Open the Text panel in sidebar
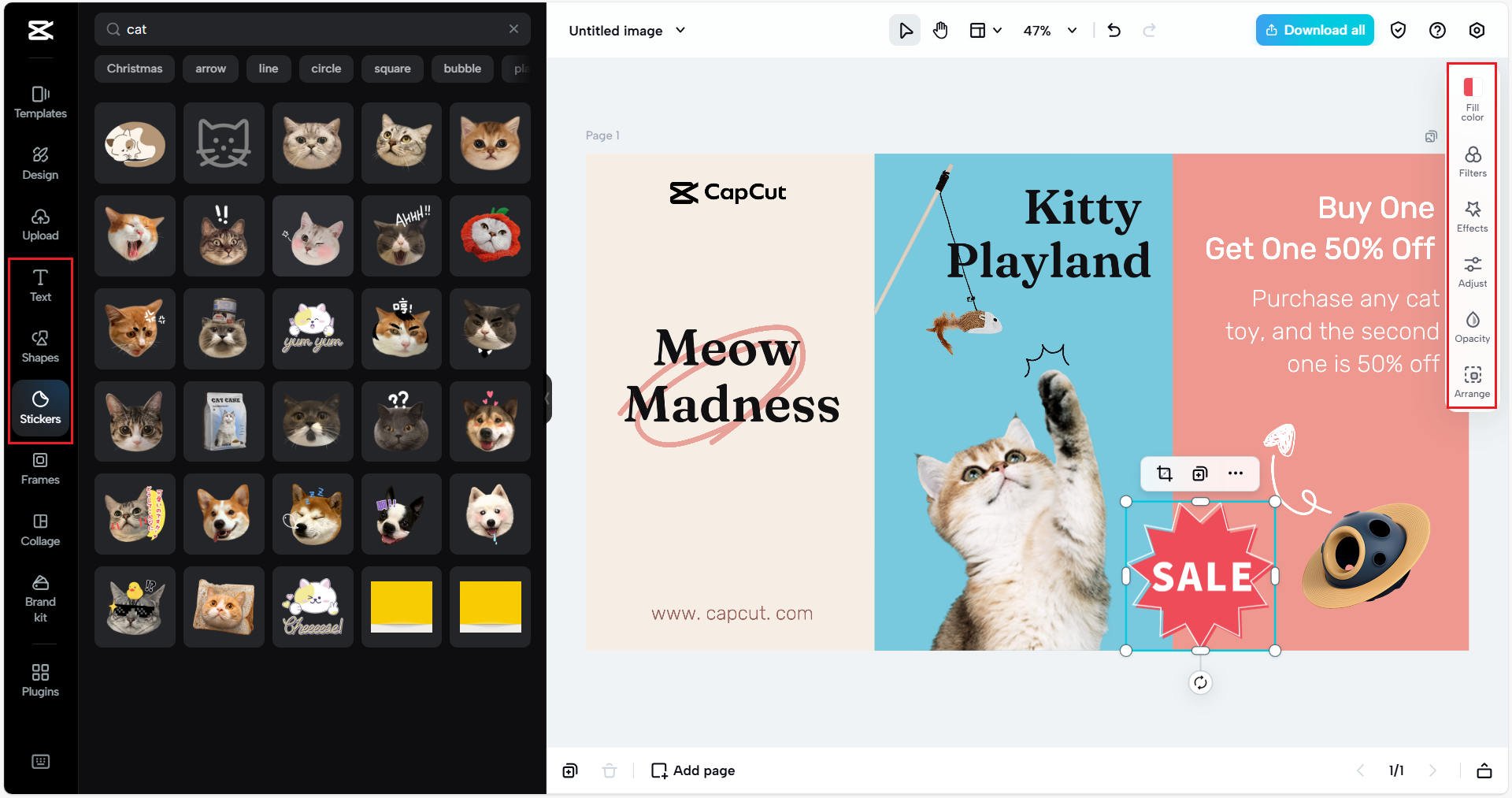 click(39, 285)
